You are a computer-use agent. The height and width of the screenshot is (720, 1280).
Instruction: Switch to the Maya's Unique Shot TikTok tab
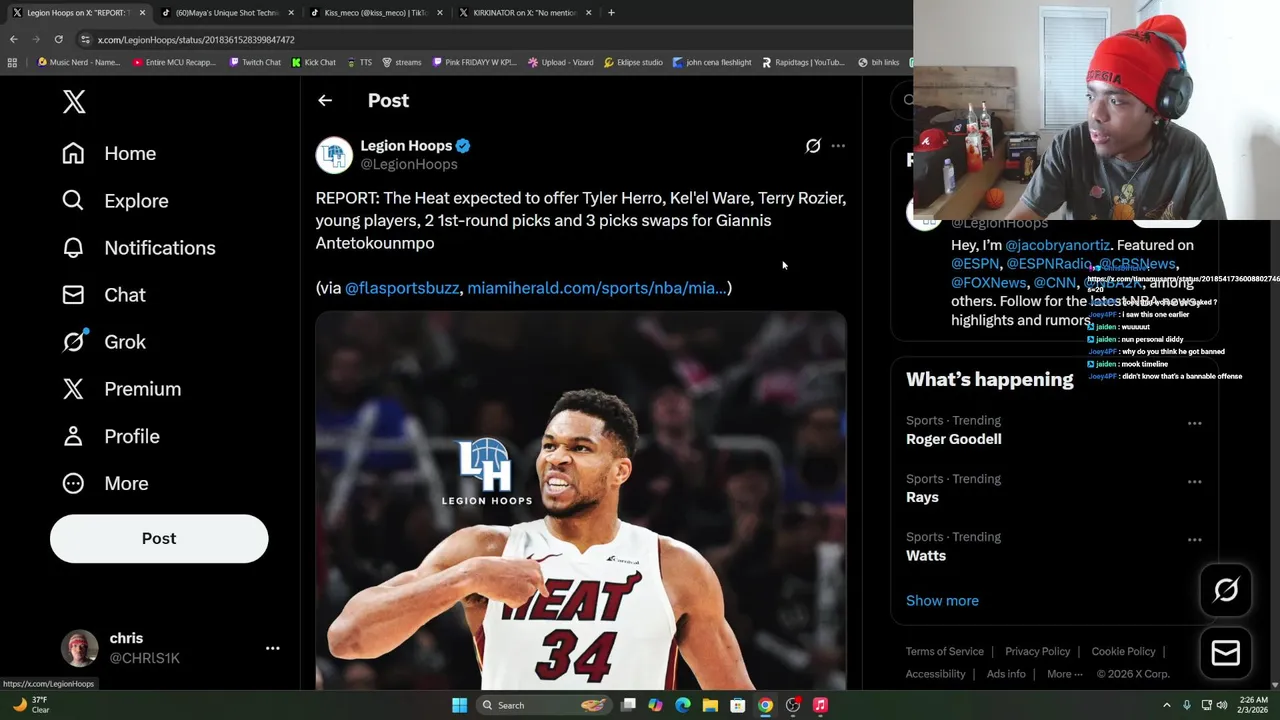click(x=227, y=13)
